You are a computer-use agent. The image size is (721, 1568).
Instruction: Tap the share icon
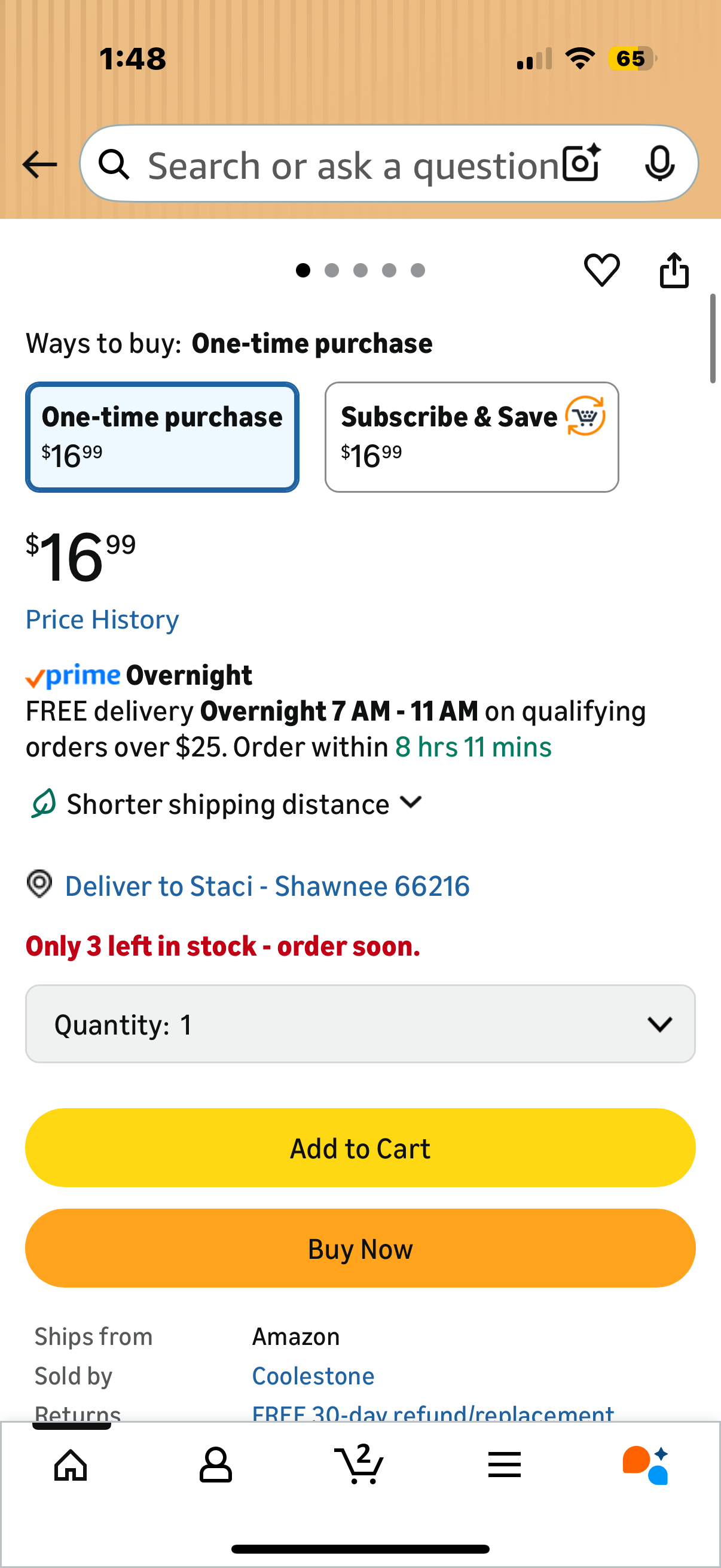pyautogui.click(x=674, y=270)
